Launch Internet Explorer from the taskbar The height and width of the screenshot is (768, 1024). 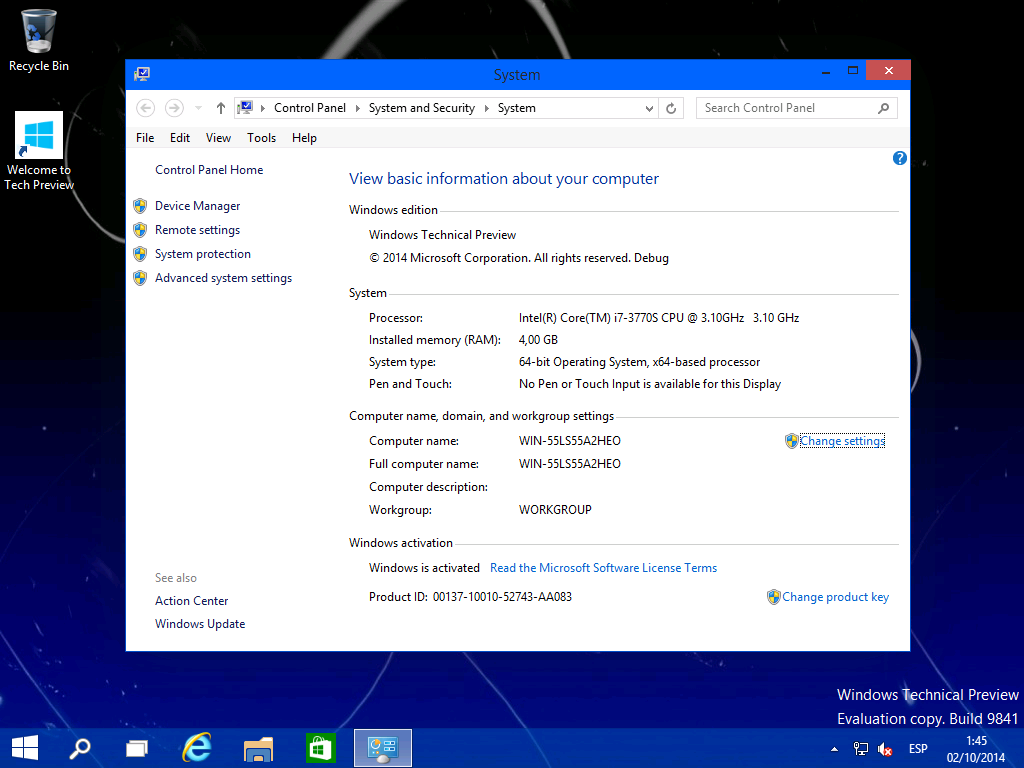(x=197, y=747)
